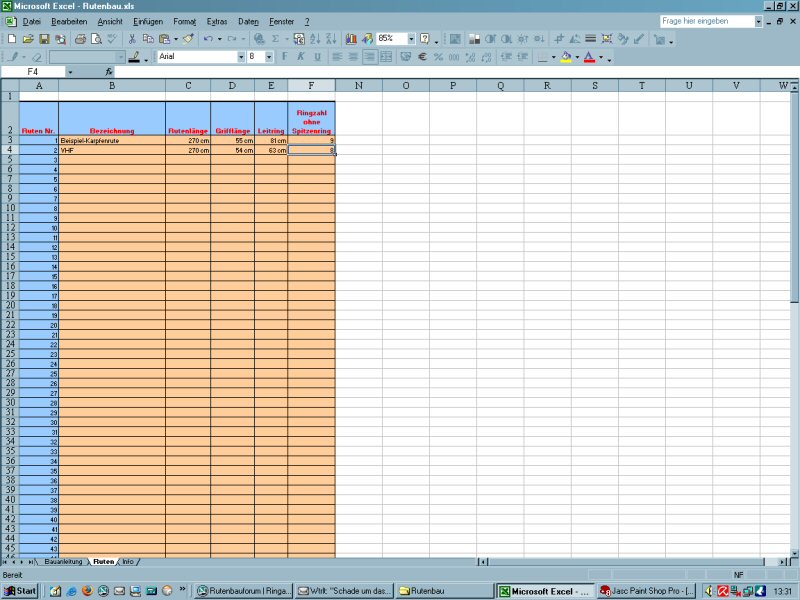Expand the 85% zoom dropdown
The width and height of the screenshot is (800, 600).
(x=411, y=39)
